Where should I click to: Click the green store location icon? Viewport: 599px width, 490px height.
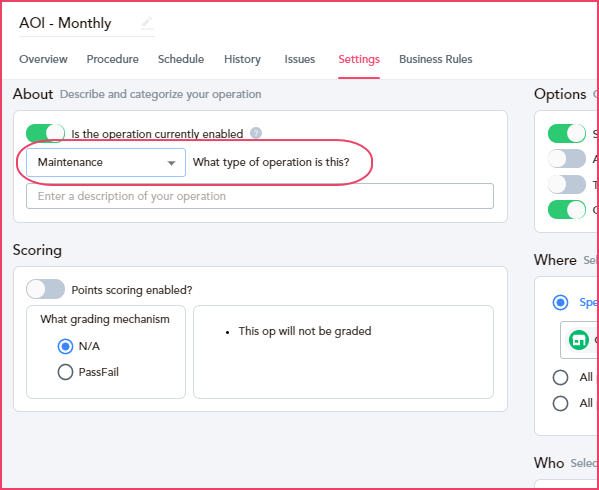579,340
